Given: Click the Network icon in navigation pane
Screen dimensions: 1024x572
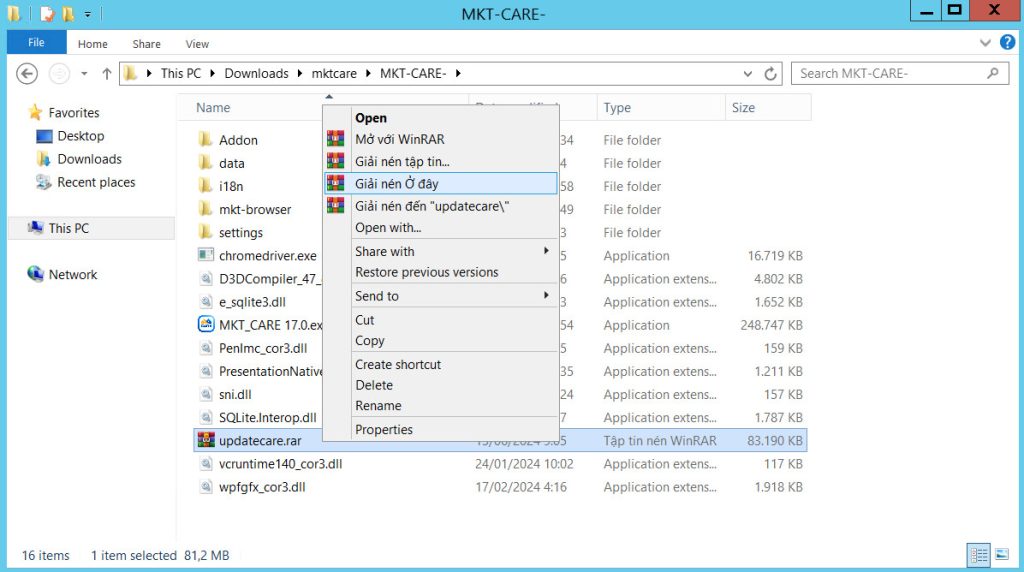Looking at the screenshot, I should 35,274.
